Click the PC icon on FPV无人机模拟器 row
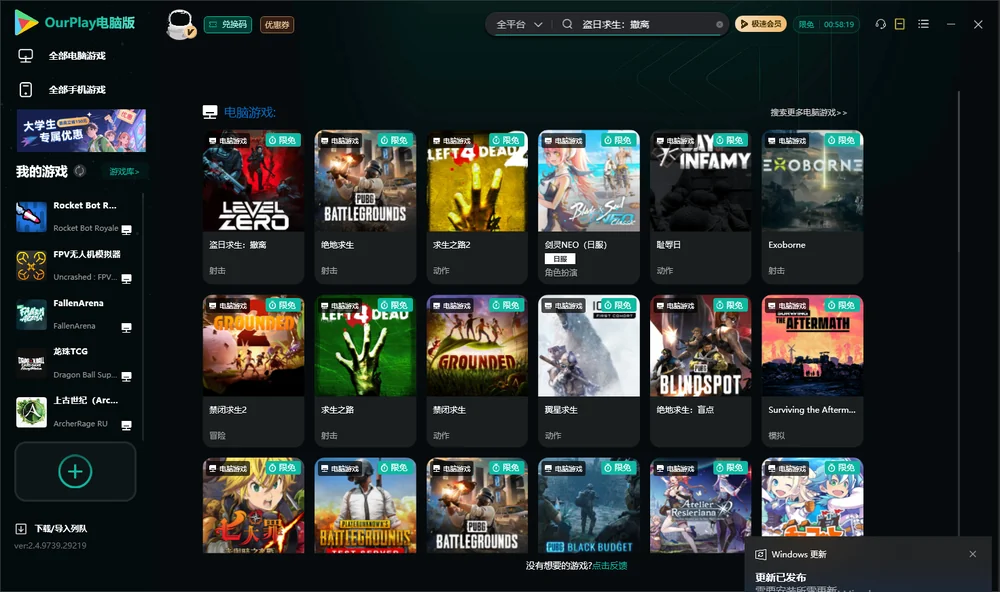The width and height of the screenshot is (1000, 592). (x=126, y=279)
